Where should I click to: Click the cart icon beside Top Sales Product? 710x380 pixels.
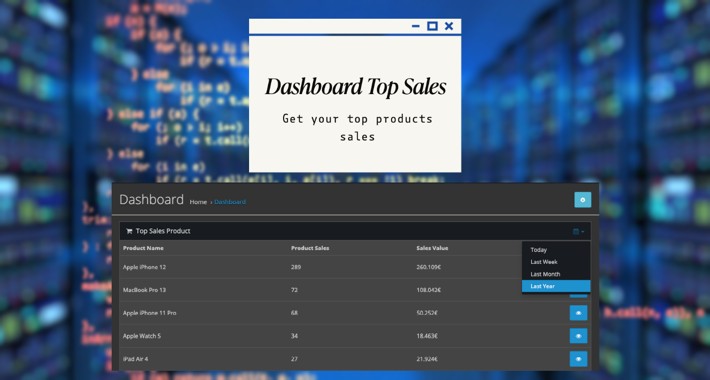(x=129, y=231)
